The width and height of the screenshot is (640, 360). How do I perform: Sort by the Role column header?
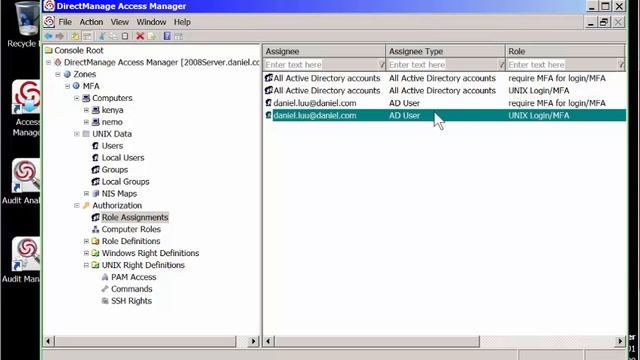coord(565,51)
